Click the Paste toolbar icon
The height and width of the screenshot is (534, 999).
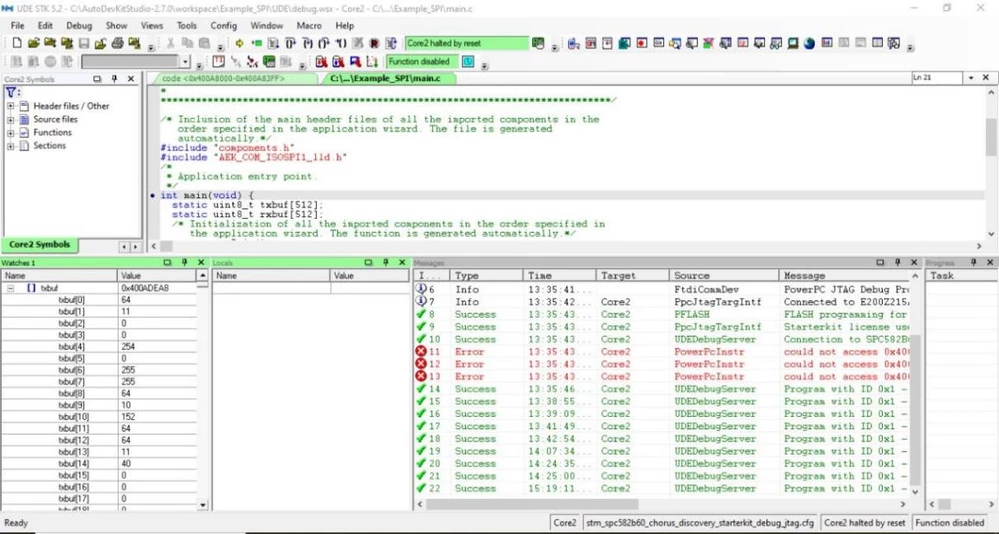coord(204,43)
